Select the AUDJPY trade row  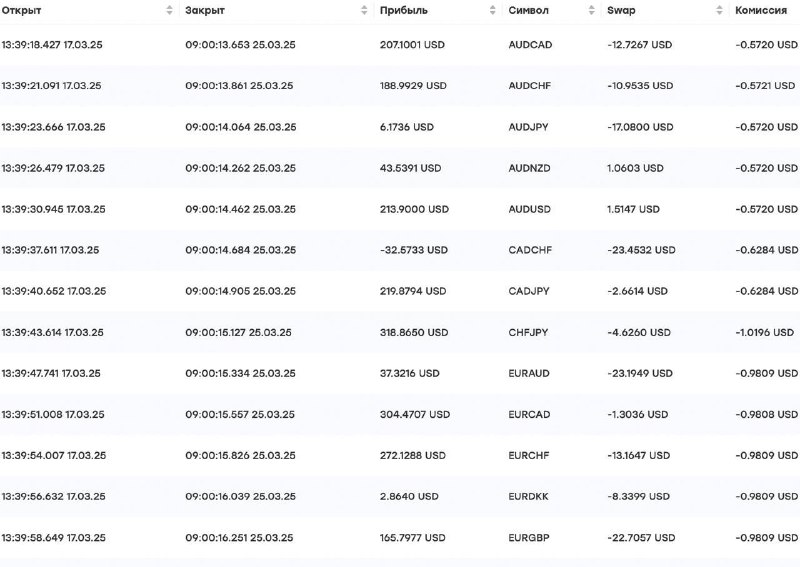400,127
